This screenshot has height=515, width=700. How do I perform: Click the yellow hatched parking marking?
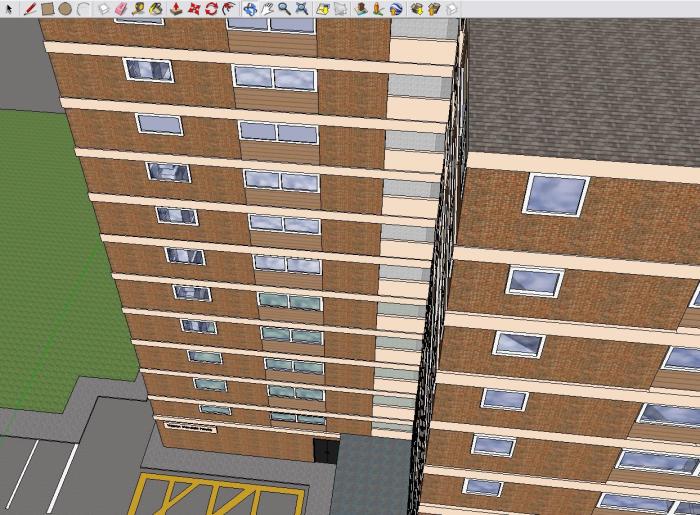[217, 494]
